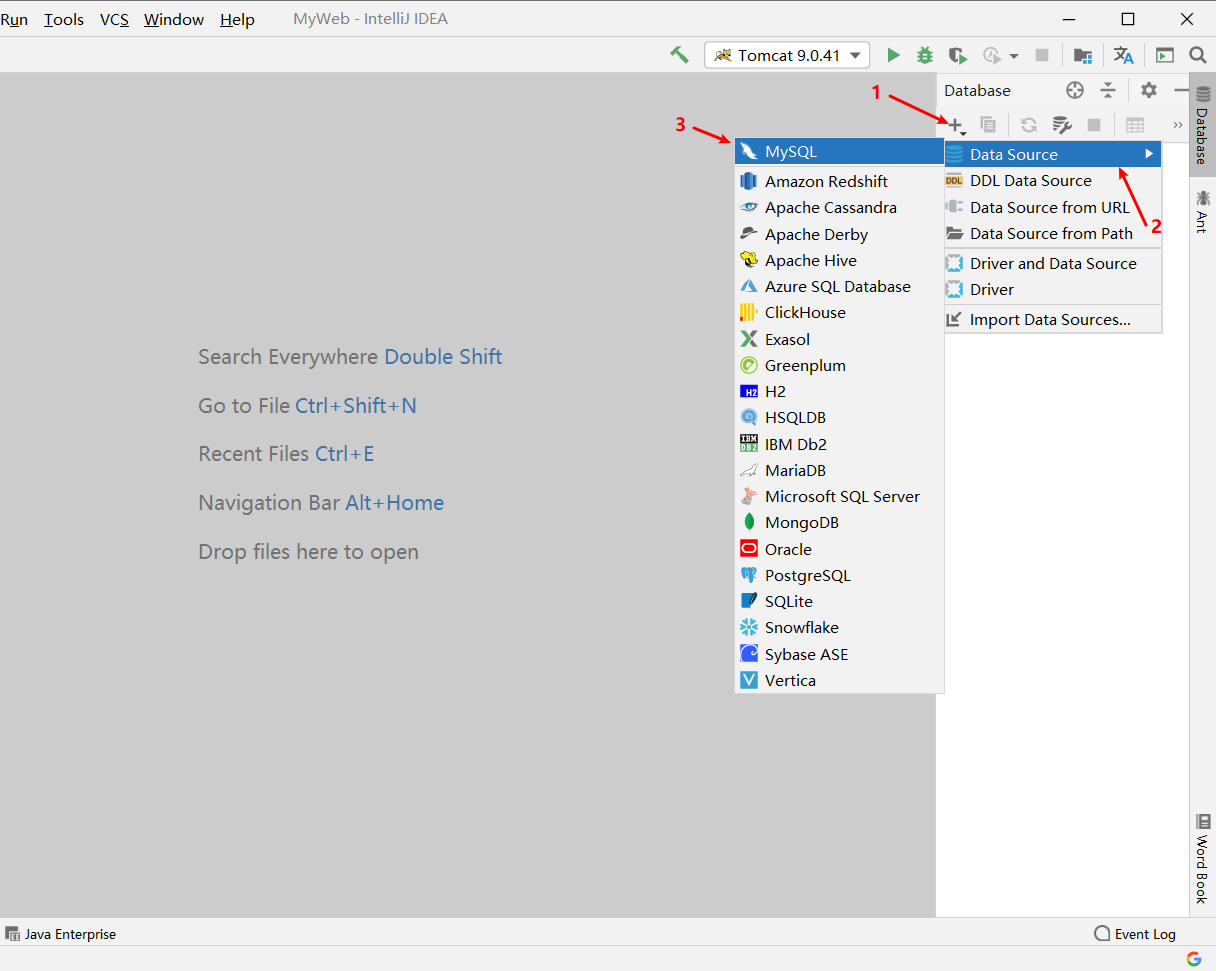Run Tomcat with the green play icon
This screenshot has height=971, width=1216.
click(894, 55)
